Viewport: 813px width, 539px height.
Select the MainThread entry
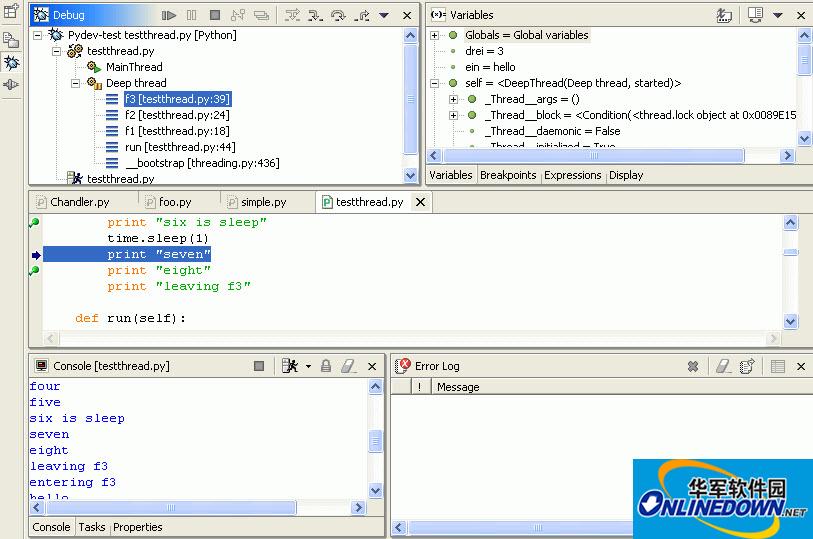point(134,67)
